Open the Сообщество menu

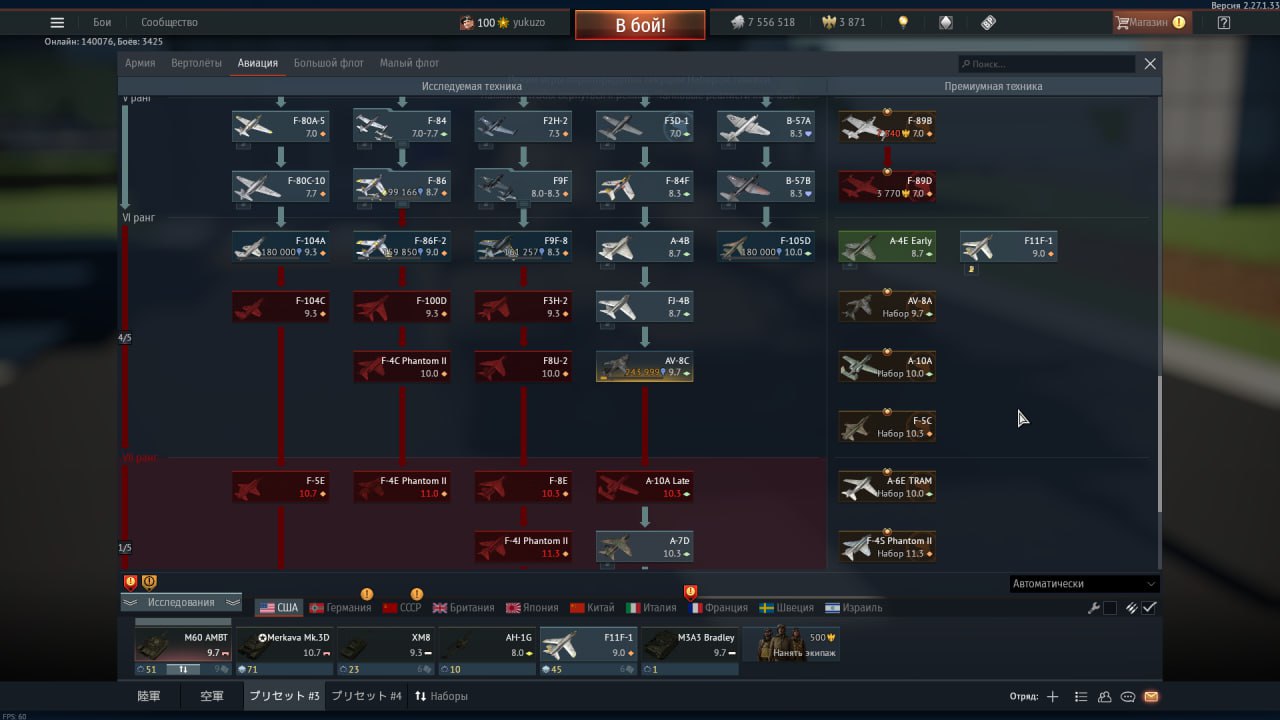point(169,22)
